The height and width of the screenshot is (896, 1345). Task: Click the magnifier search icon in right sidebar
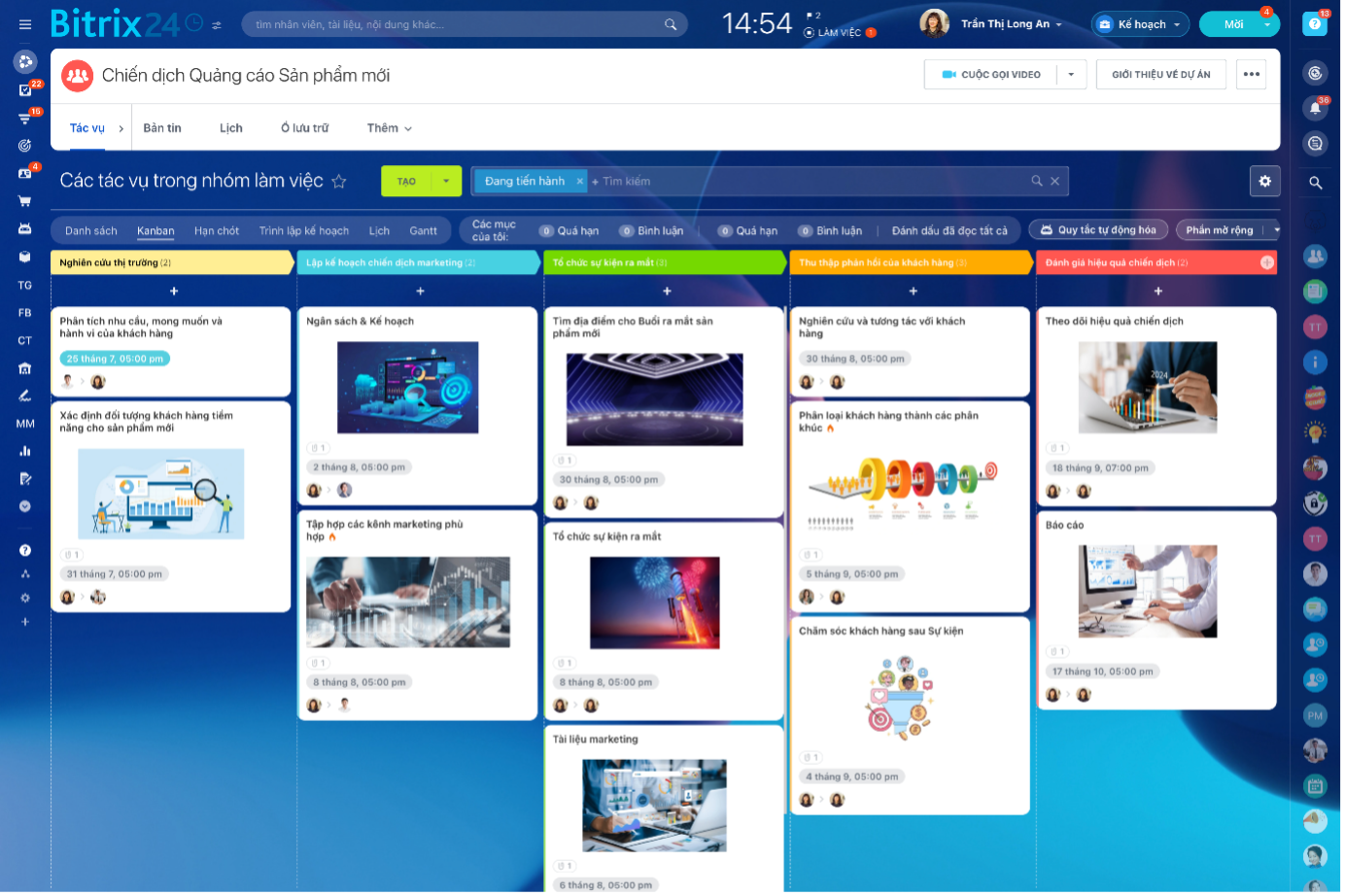click(1315, 183)
